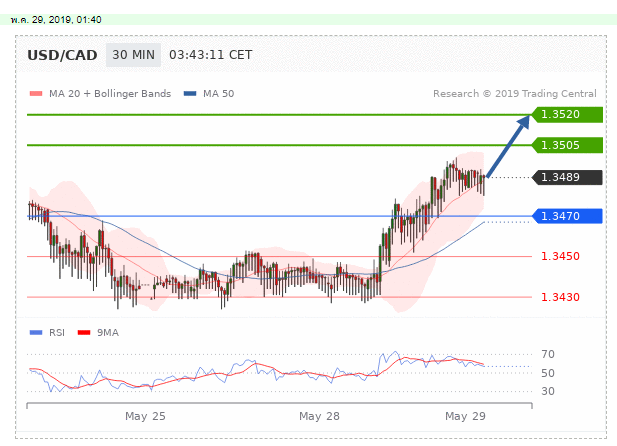617x446 pixels.
Task: Click the blue RSI legend swatch
Action: (36, 333)
